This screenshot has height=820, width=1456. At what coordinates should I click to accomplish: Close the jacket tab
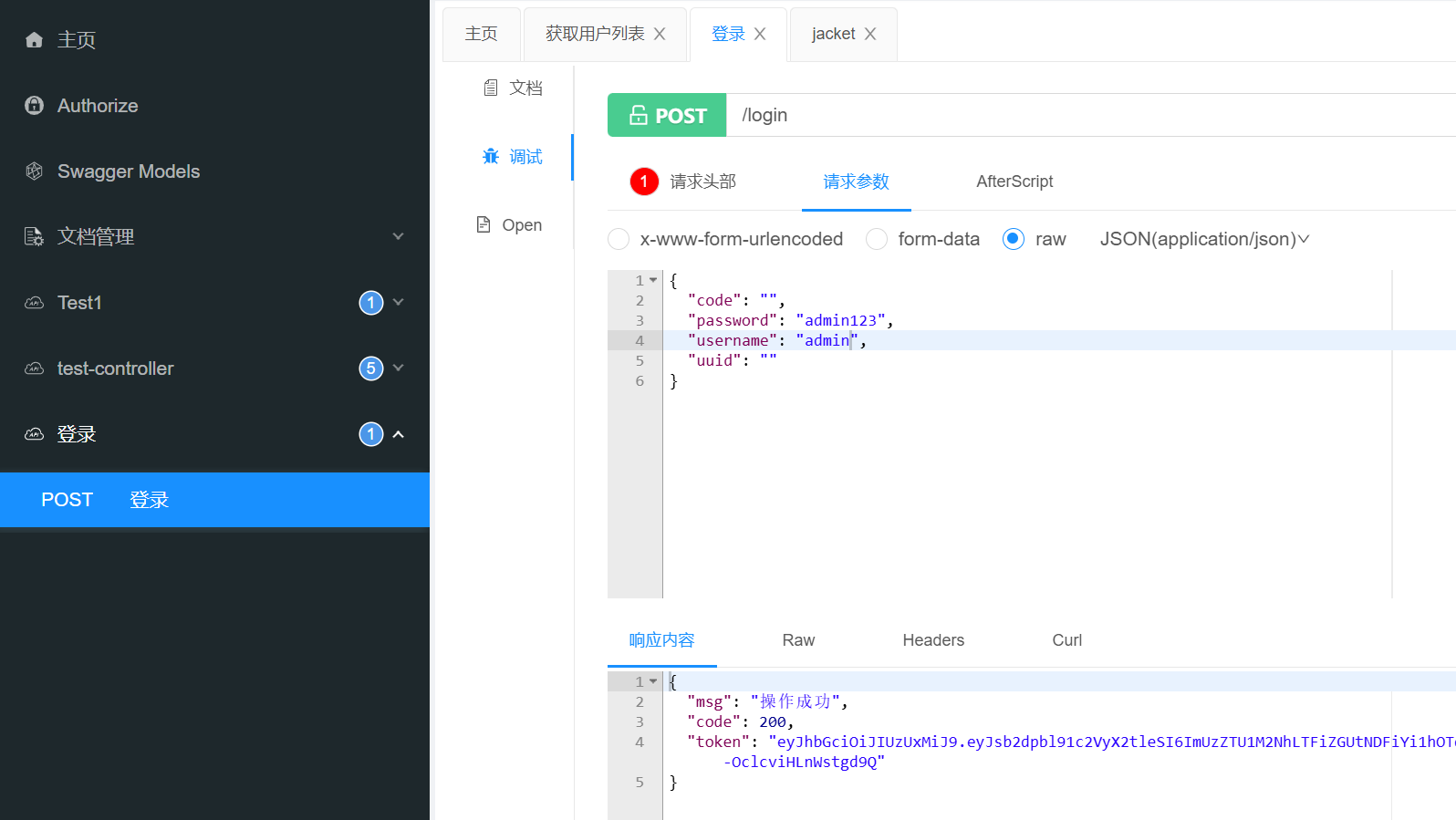[x=870, y=34]
